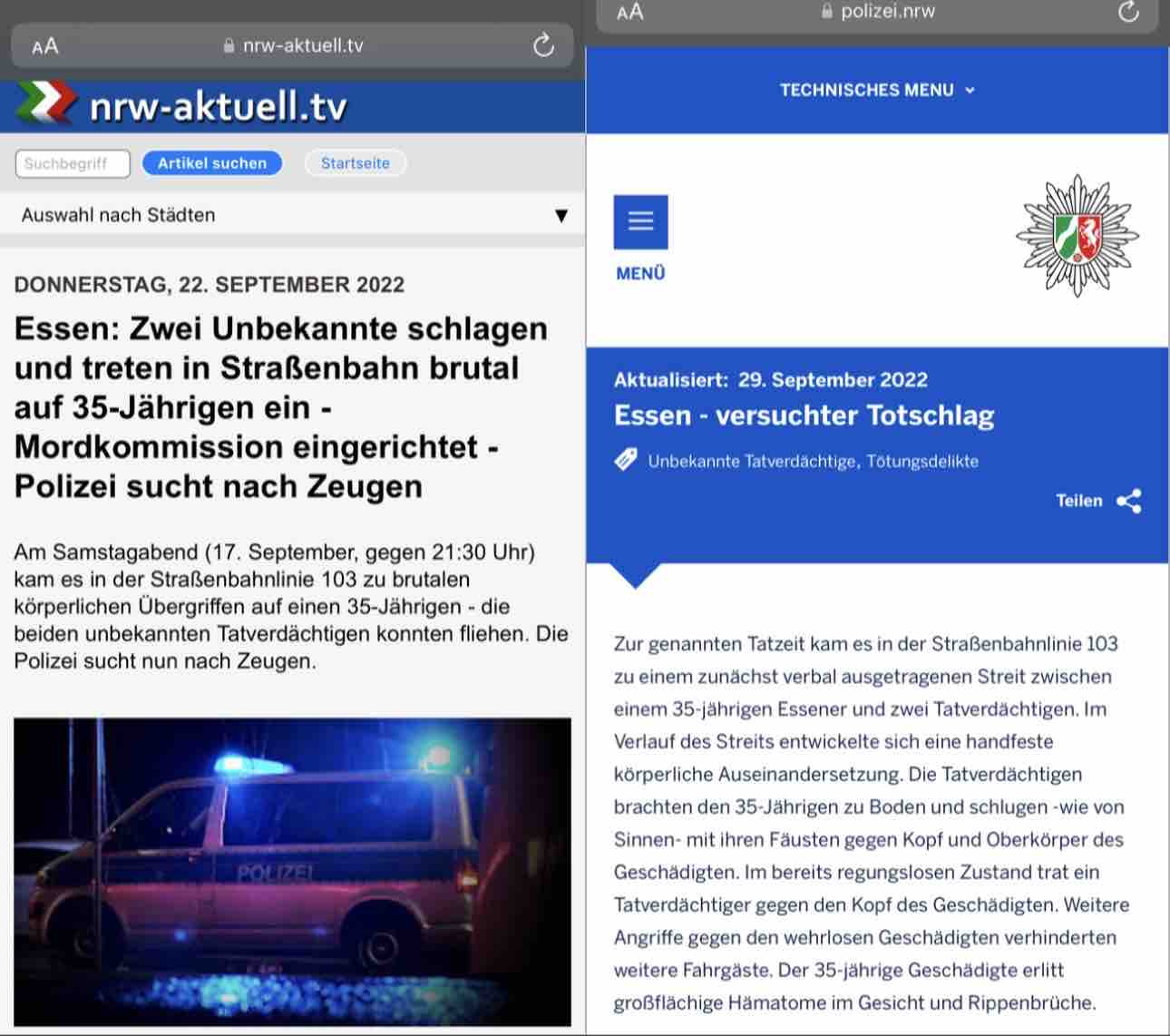
Task: Tap reload icon in polizei.nrw address bar
Action: tap(1128, 12)
